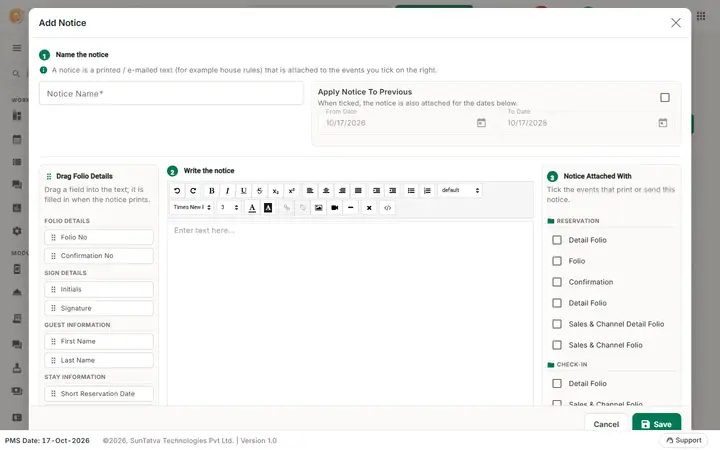Toggle underline formatting
The image size is (720, 450).
coord(243,191)
